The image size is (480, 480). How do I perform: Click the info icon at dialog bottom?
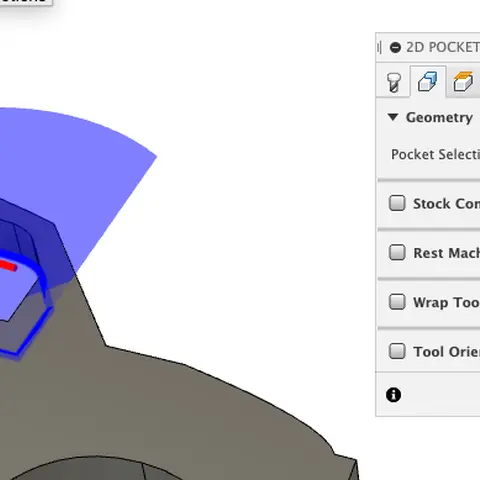[x=393, y=395]
